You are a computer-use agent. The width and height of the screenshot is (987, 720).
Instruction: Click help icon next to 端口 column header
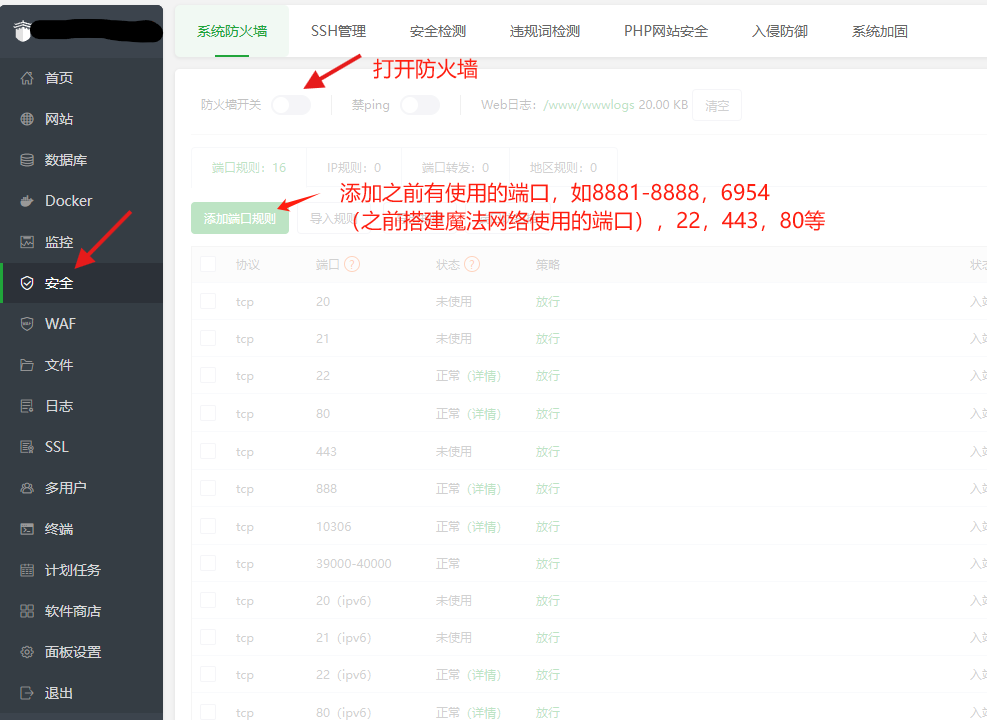(x=352, y=265)
